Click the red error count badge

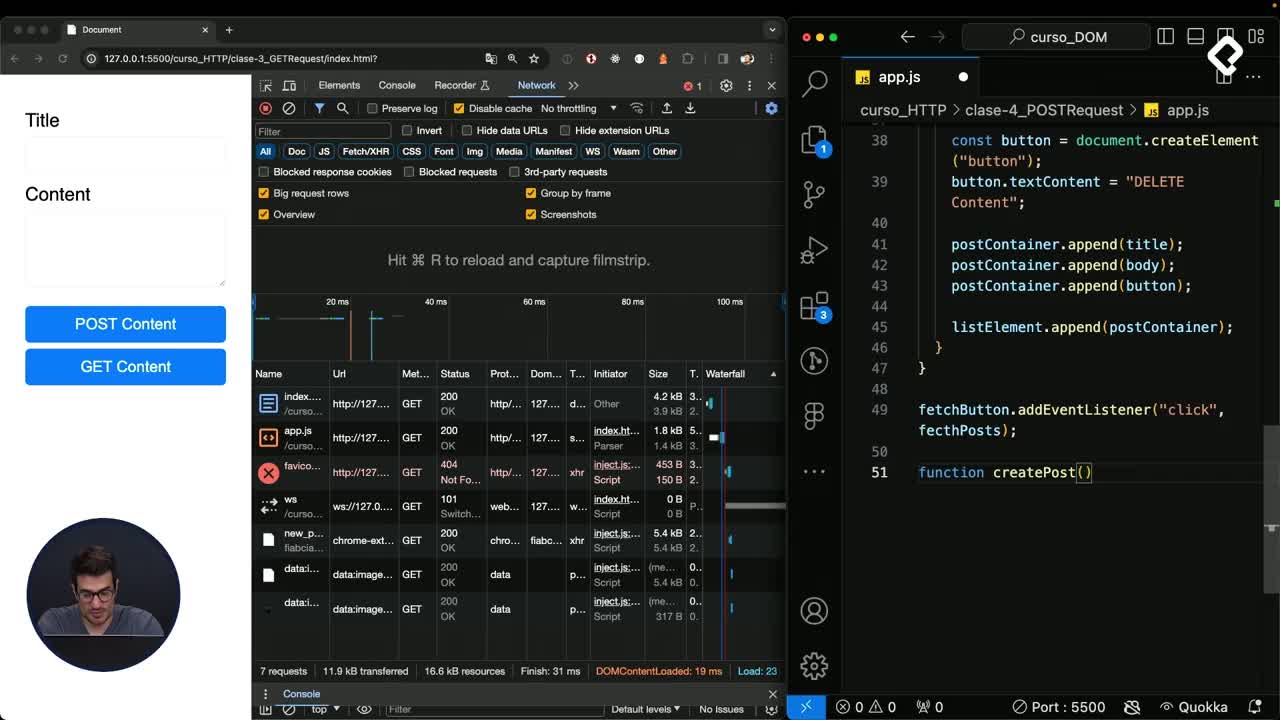pos(692,86)
